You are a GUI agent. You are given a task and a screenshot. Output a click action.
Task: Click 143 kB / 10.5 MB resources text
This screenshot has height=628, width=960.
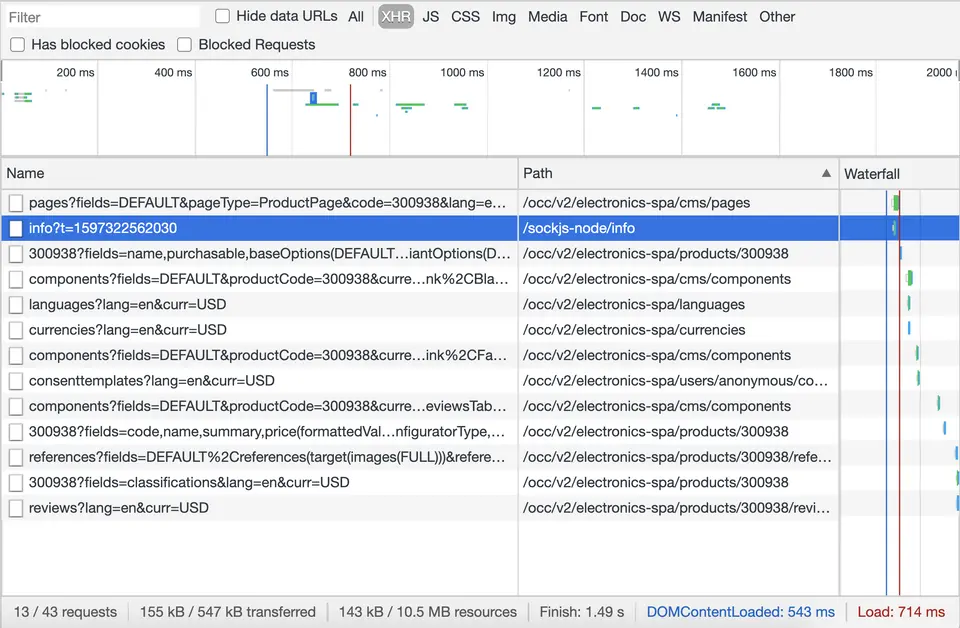427,612
